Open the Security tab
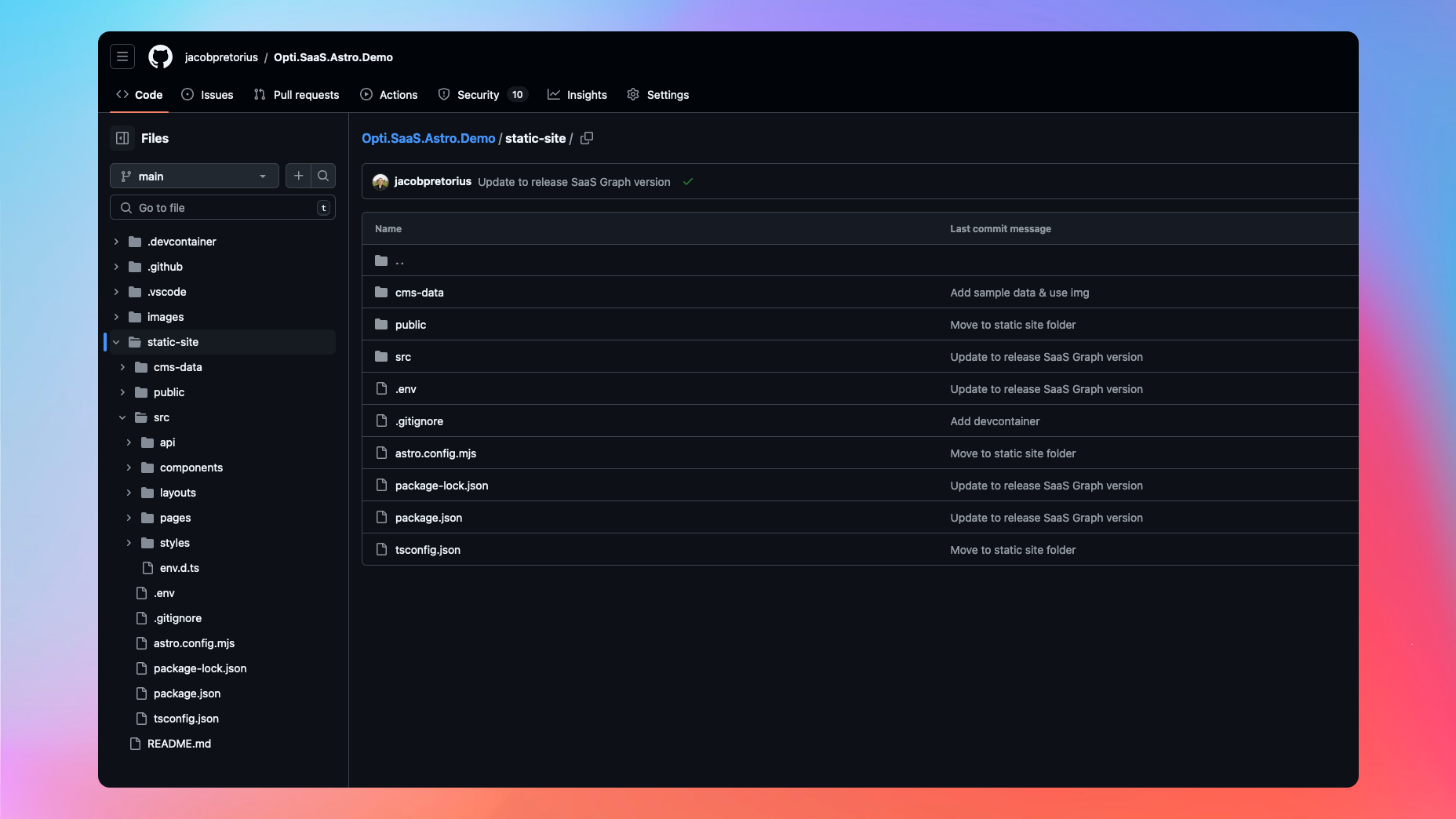Screen dimensions: 1456x819 coord(482,94)
